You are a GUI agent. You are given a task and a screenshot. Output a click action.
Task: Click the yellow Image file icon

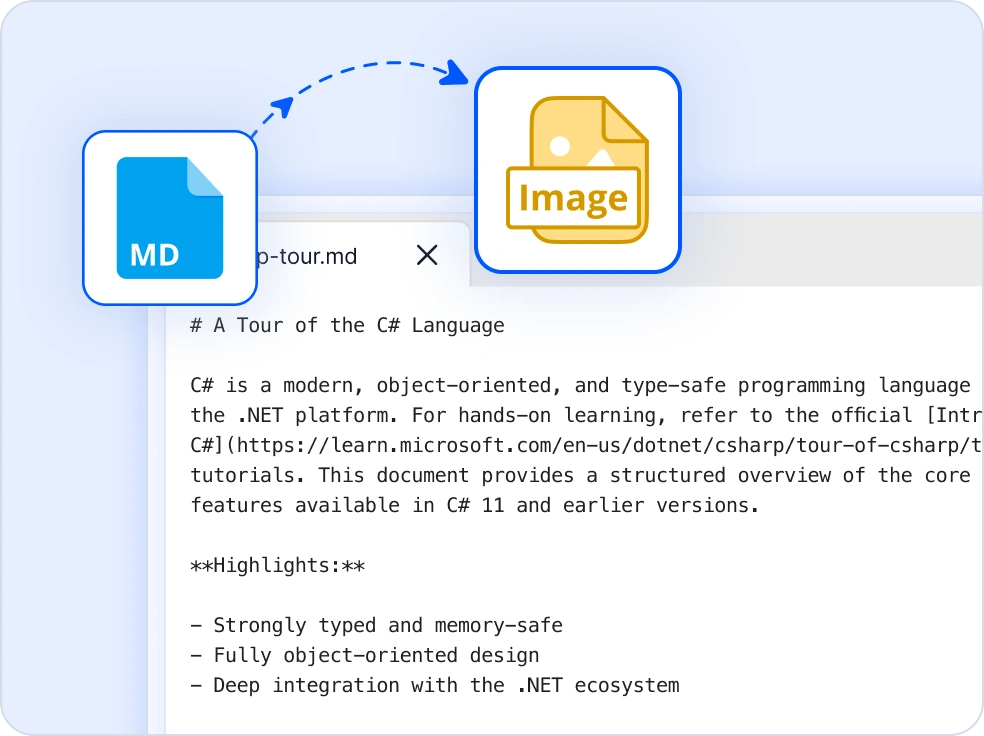577,170
